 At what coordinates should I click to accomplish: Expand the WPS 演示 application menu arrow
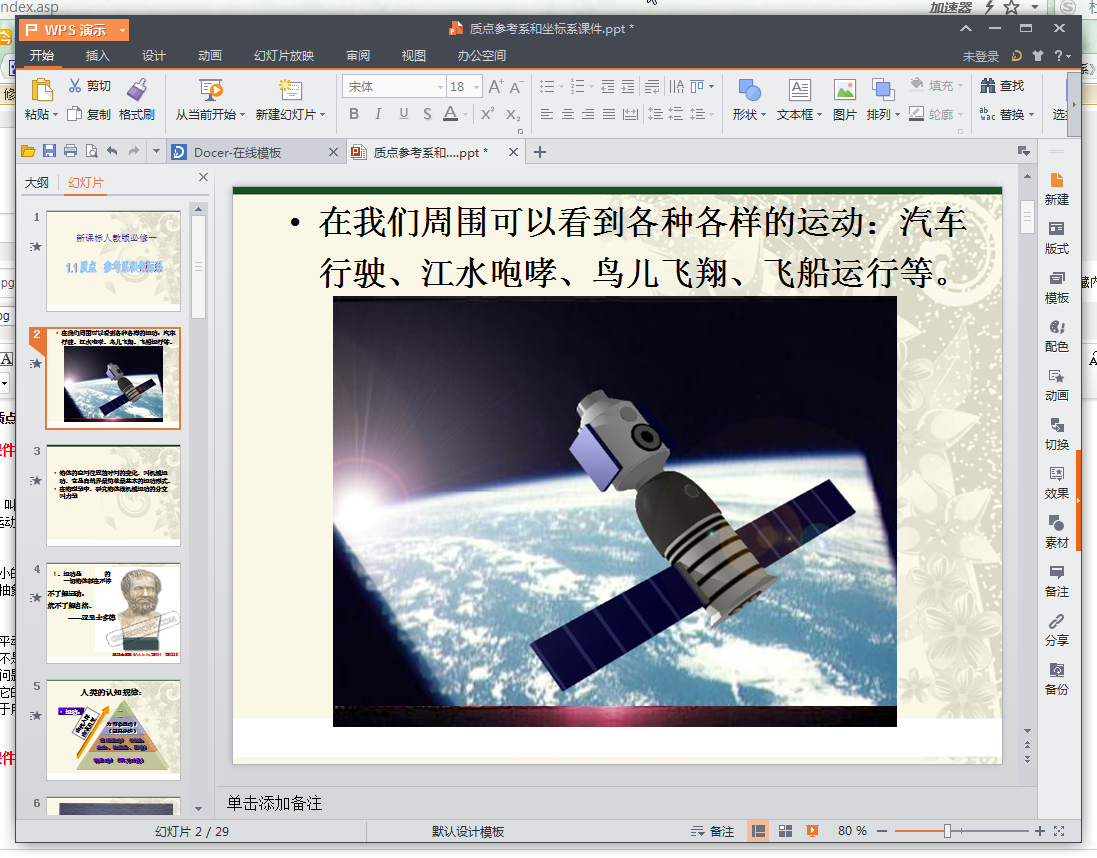click(x=122, y=30)
